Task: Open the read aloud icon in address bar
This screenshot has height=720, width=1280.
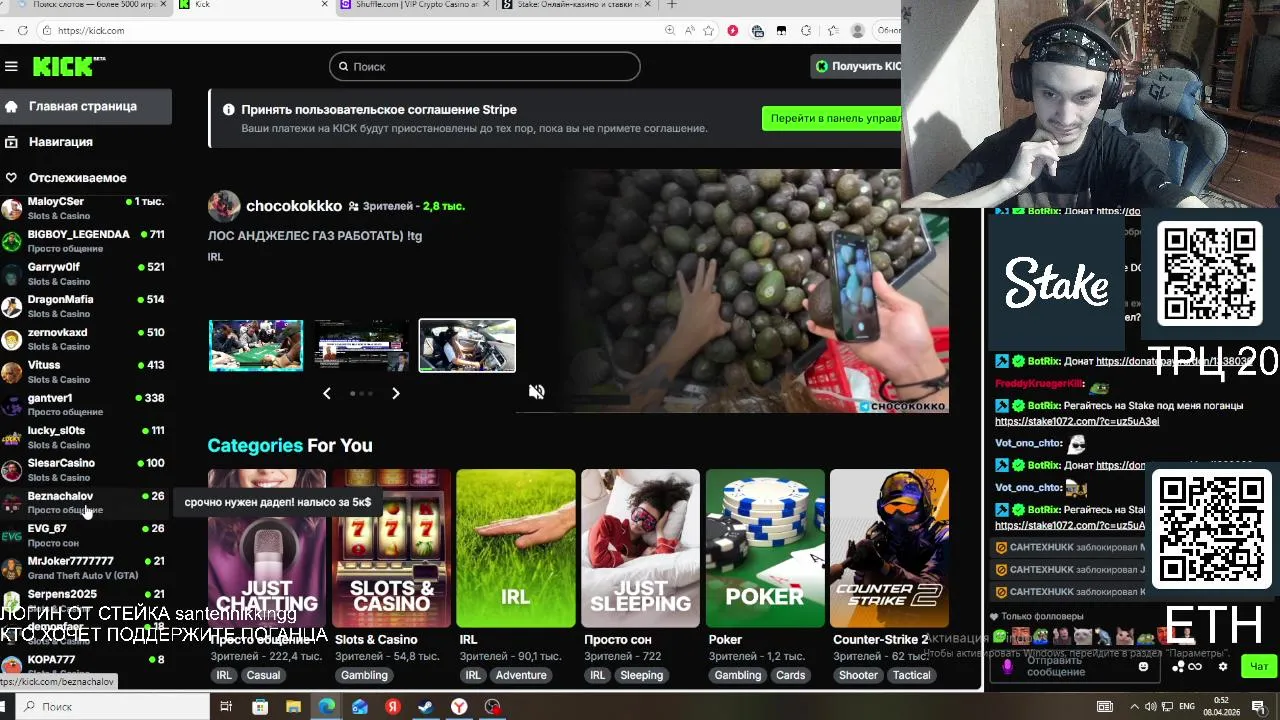Action: (x=689, y=31)
